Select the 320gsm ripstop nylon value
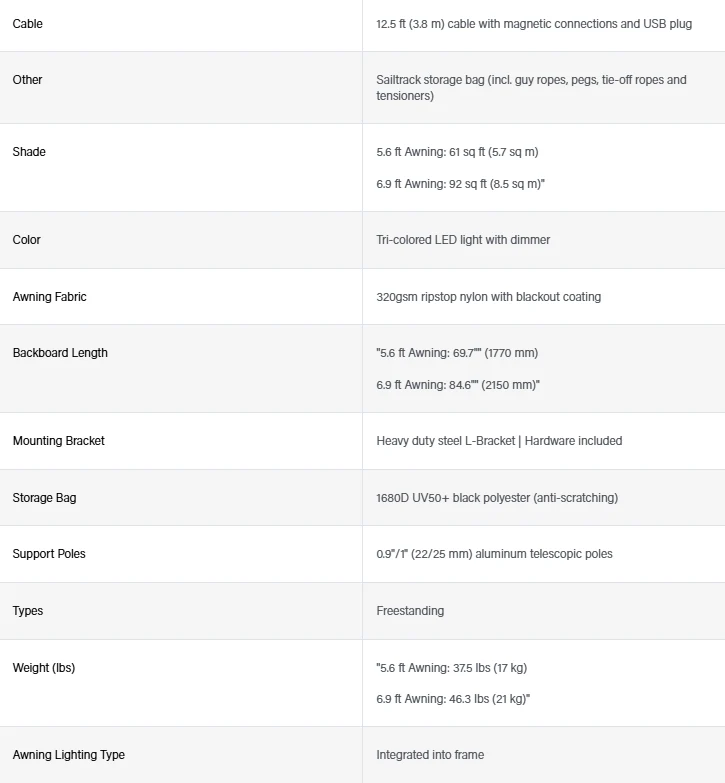 (488, 297)
